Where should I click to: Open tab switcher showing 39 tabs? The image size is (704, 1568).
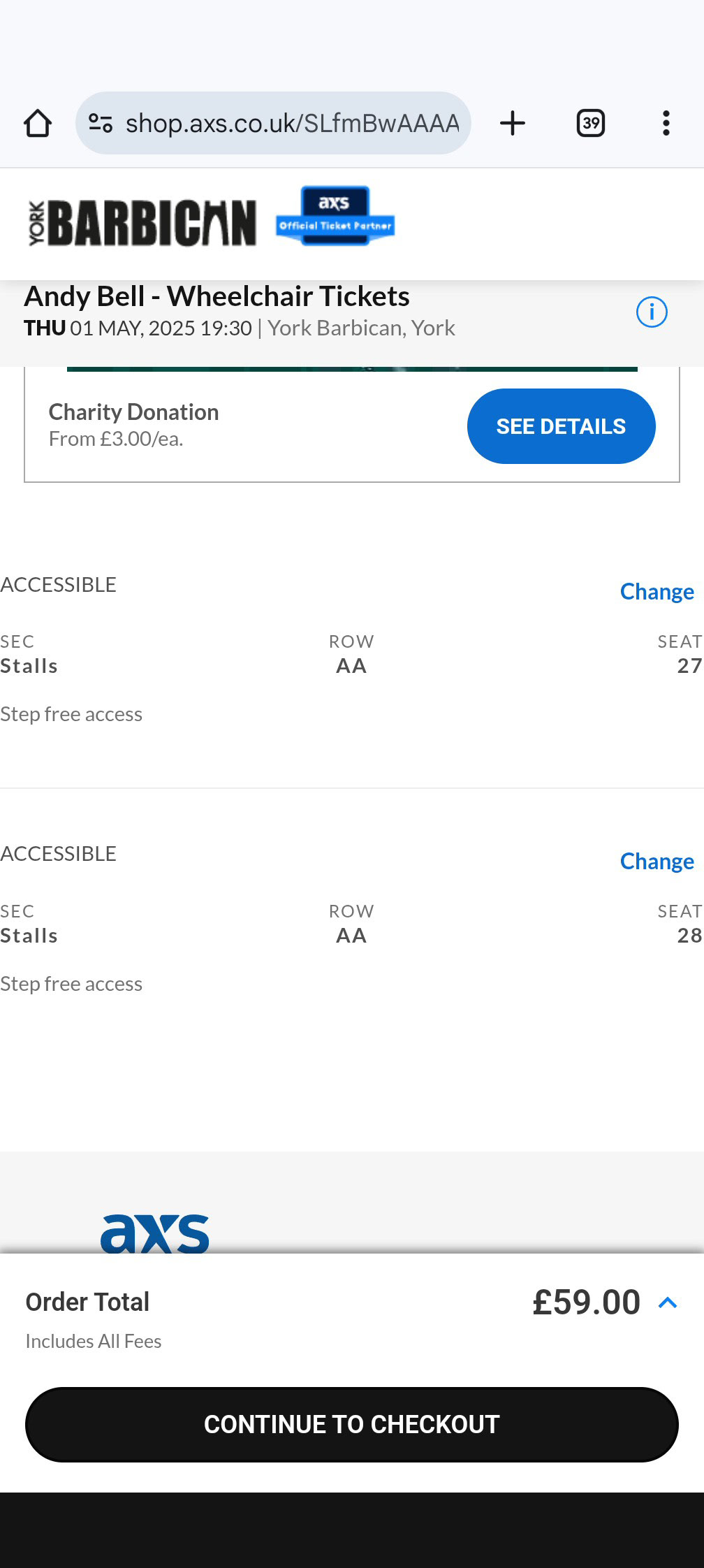click(x=591, y=124)
